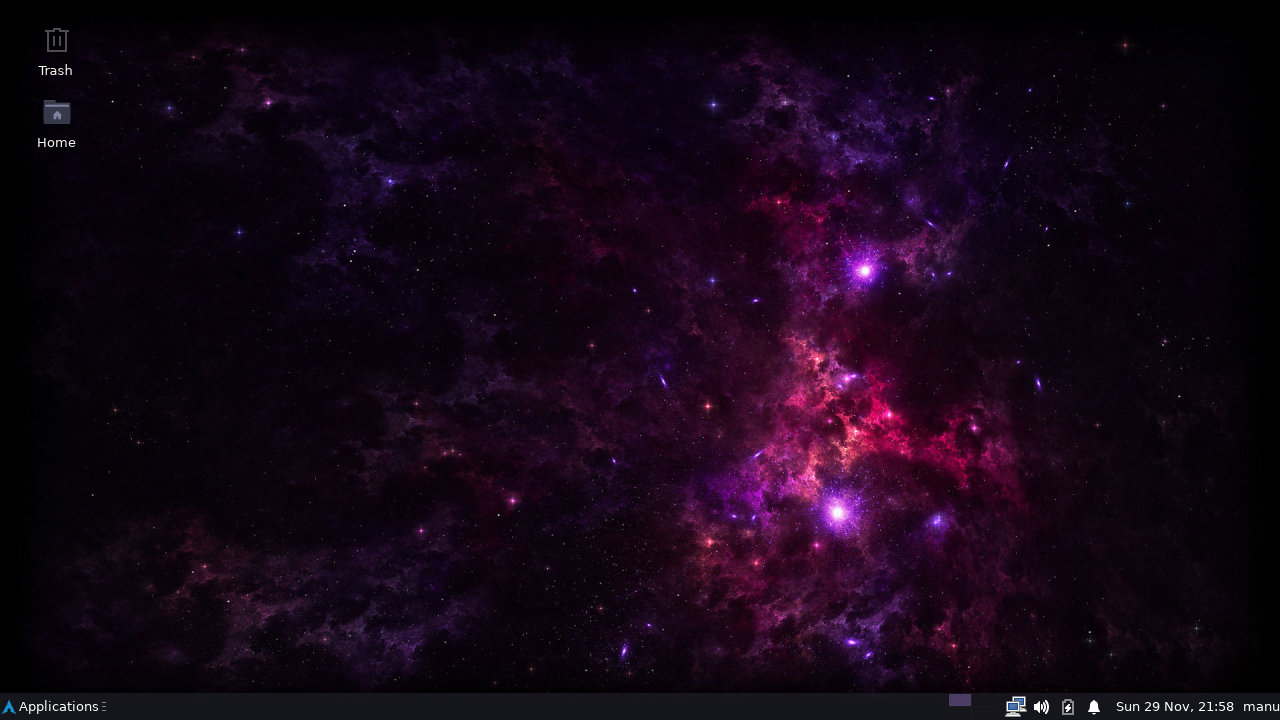The image size is (1280, 720).
Task: Open the volume speaker icon
Action: pos(1041,707)
